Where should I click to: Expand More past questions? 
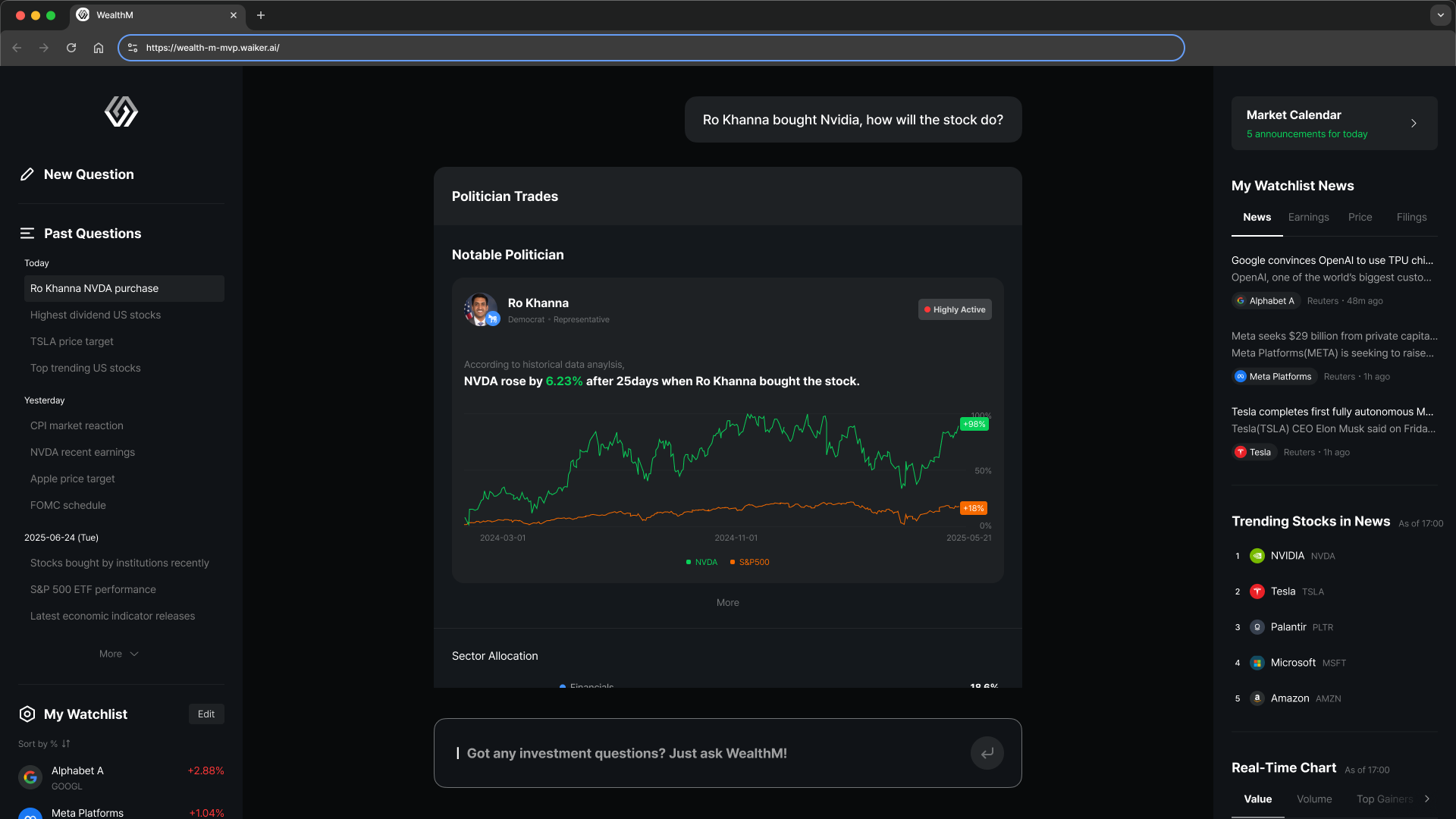coord(119,654)
